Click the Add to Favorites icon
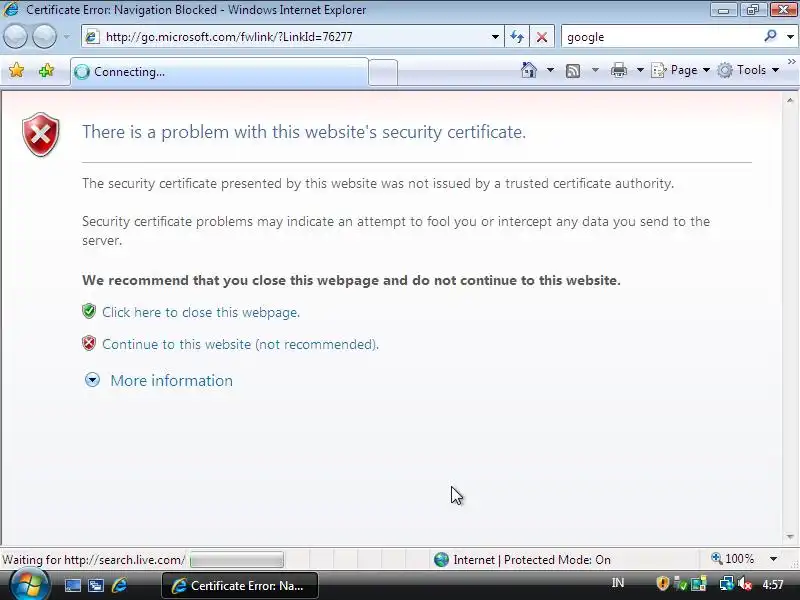This screenshot has width=800, height=600. point(46,70)
